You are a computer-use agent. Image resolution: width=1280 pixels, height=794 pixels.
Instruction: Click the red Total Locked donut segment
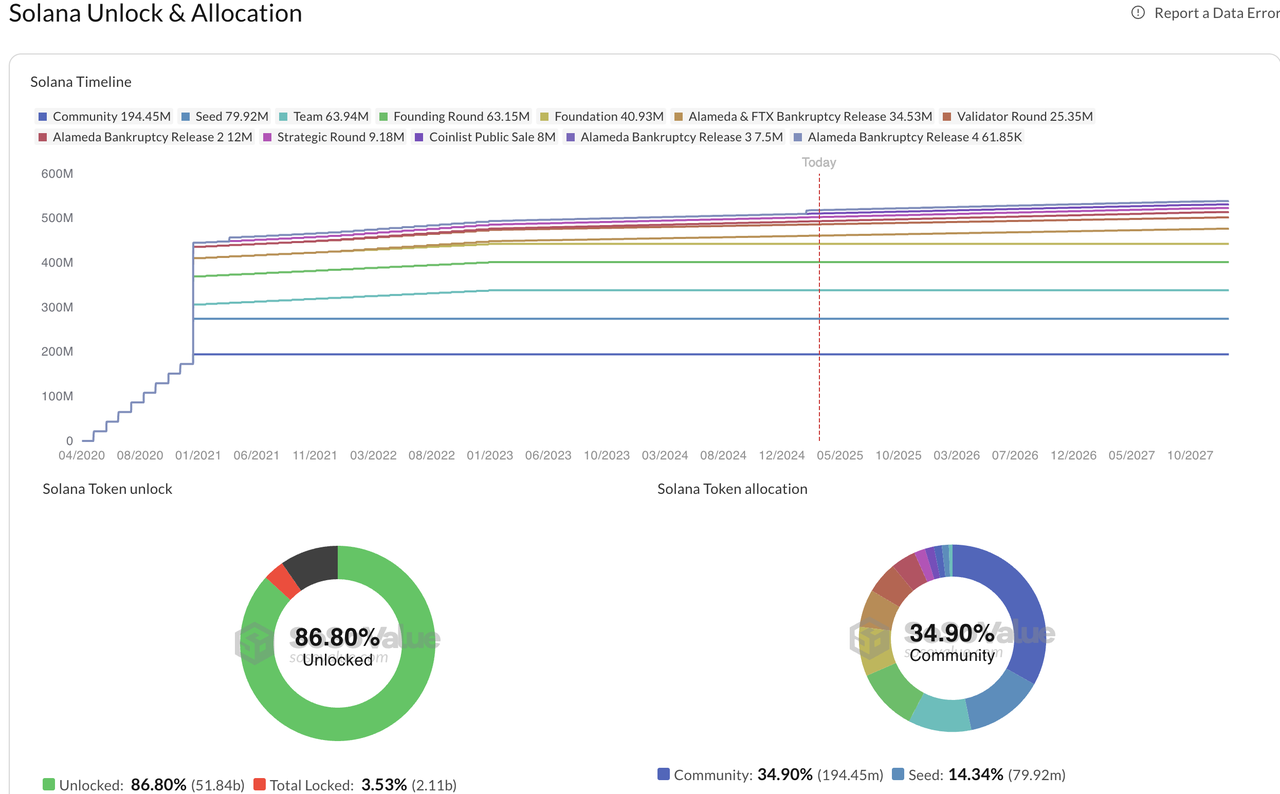tap(283, 581)
